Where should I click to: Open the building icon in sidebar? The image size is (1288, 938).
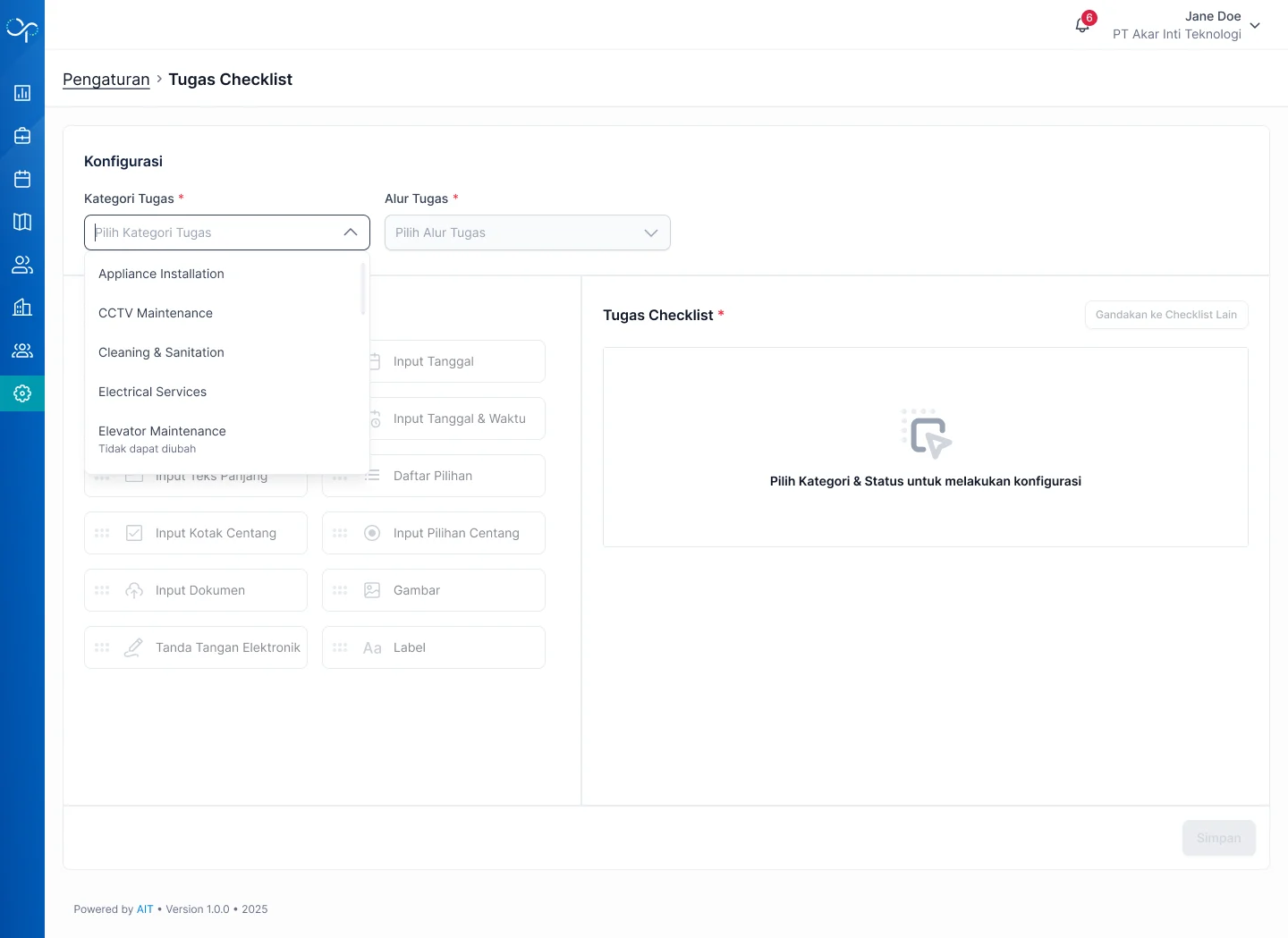(22, 308)
